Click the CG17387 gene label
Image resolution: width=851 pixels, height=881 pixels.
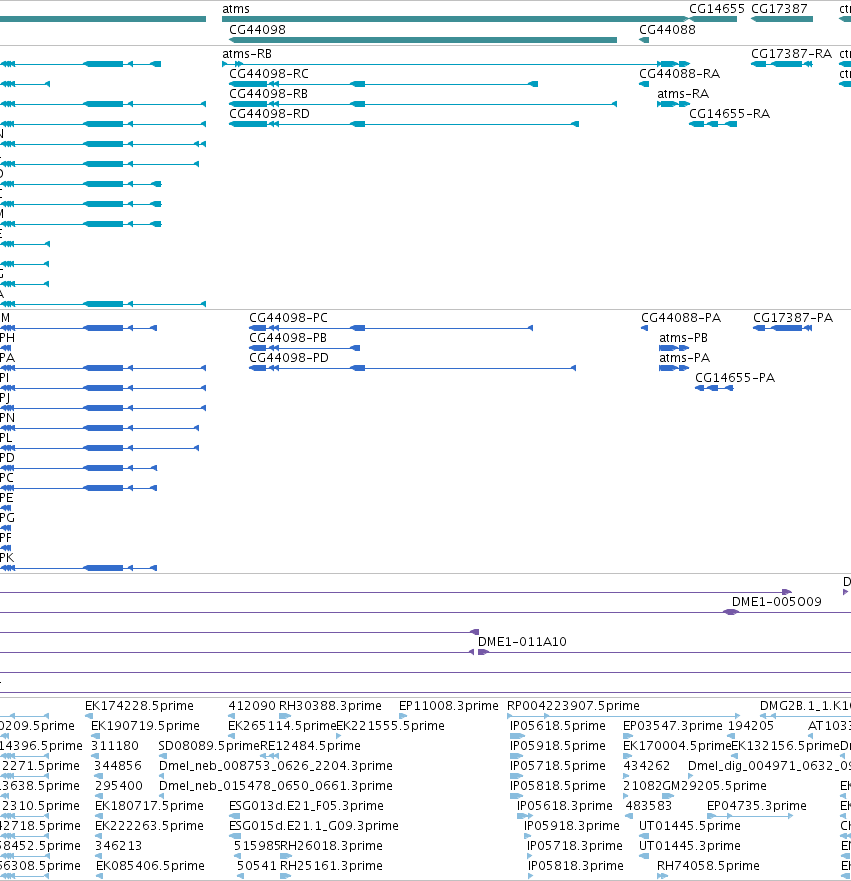(x=779, y=9)
